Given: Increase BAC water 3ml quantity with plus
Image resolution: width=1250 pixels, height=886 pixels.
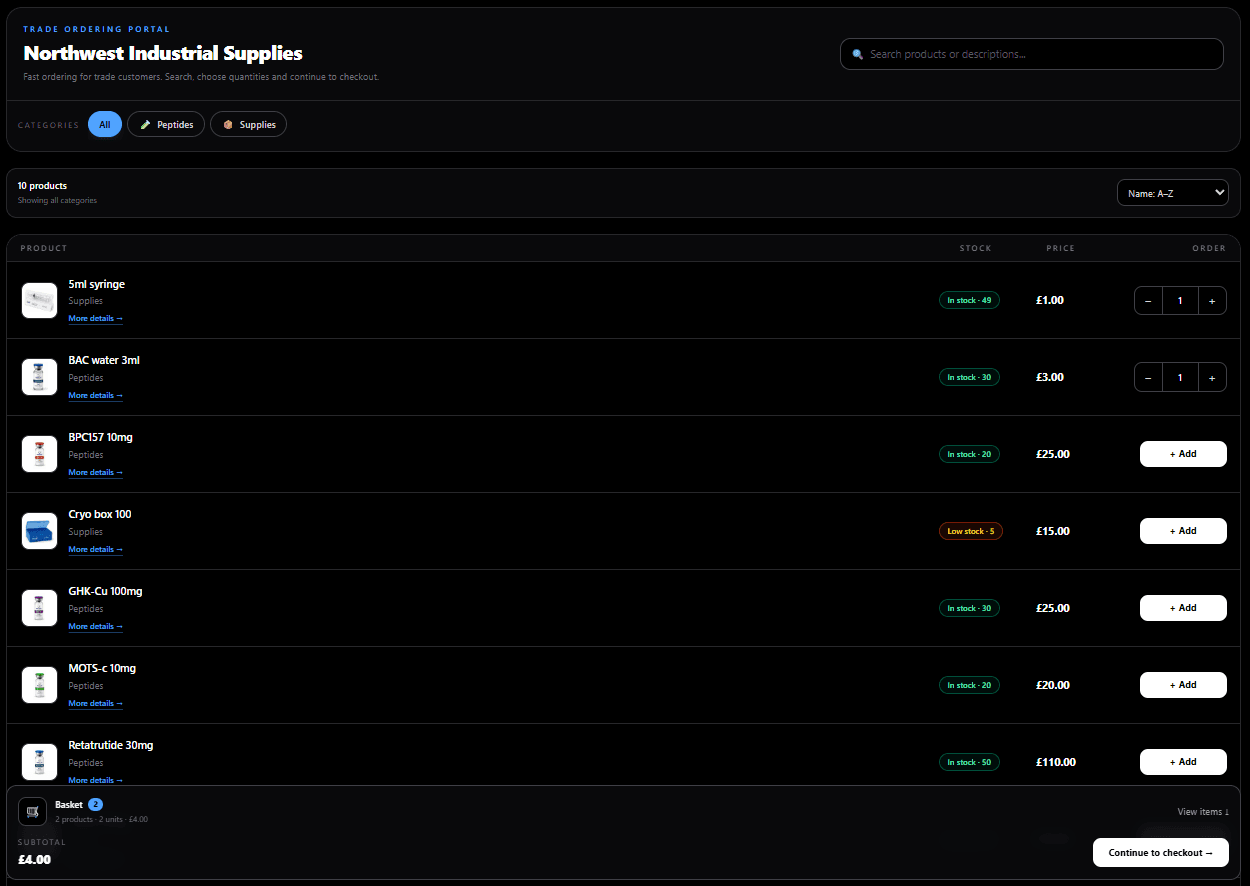Looking at the screenshot, I should pos(1212,377).
